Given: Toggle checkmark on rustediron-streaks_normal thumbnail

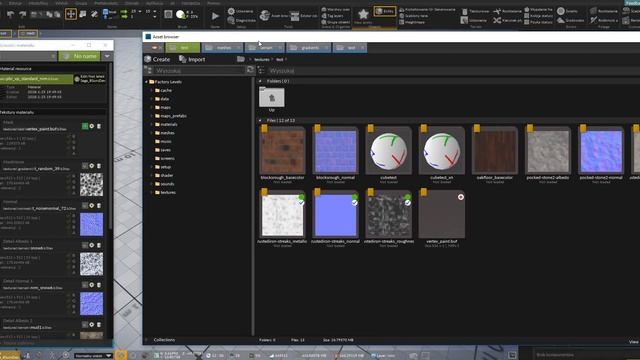Looking at the screenshot, I should pyautogui.click(x=355, y=202).
